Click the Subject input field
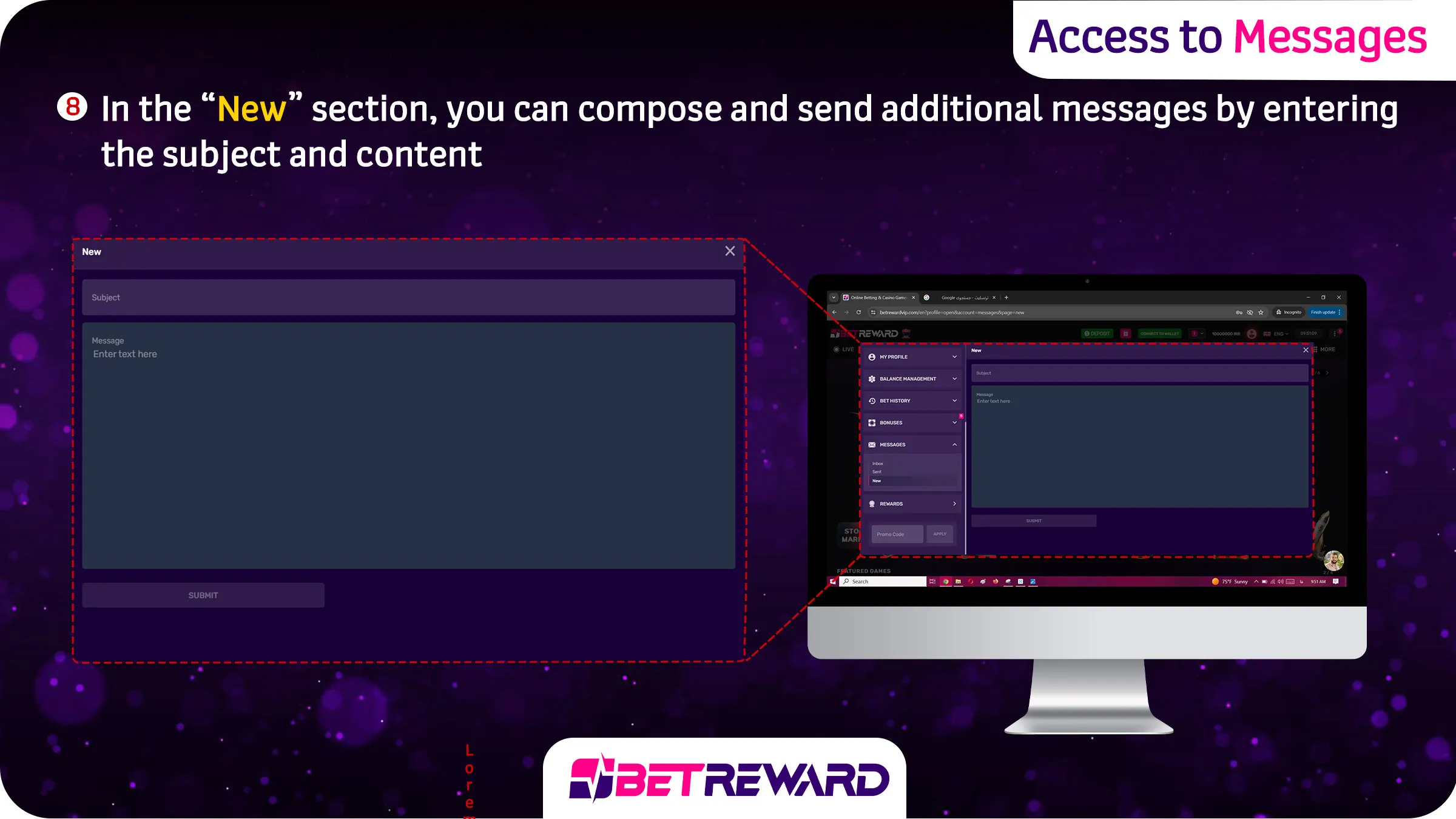 408,297
